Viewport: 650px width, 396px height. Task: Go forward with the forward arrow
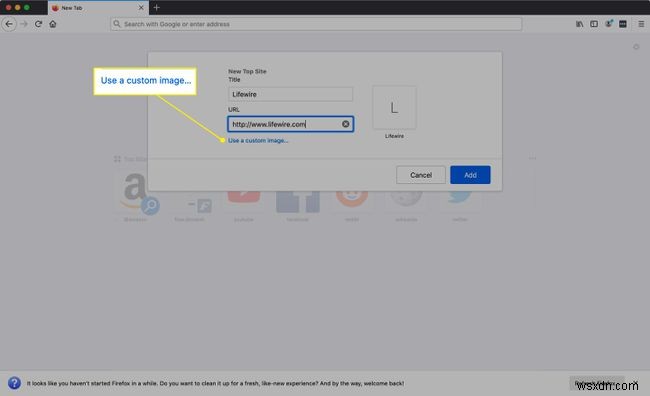coord(24,24)
